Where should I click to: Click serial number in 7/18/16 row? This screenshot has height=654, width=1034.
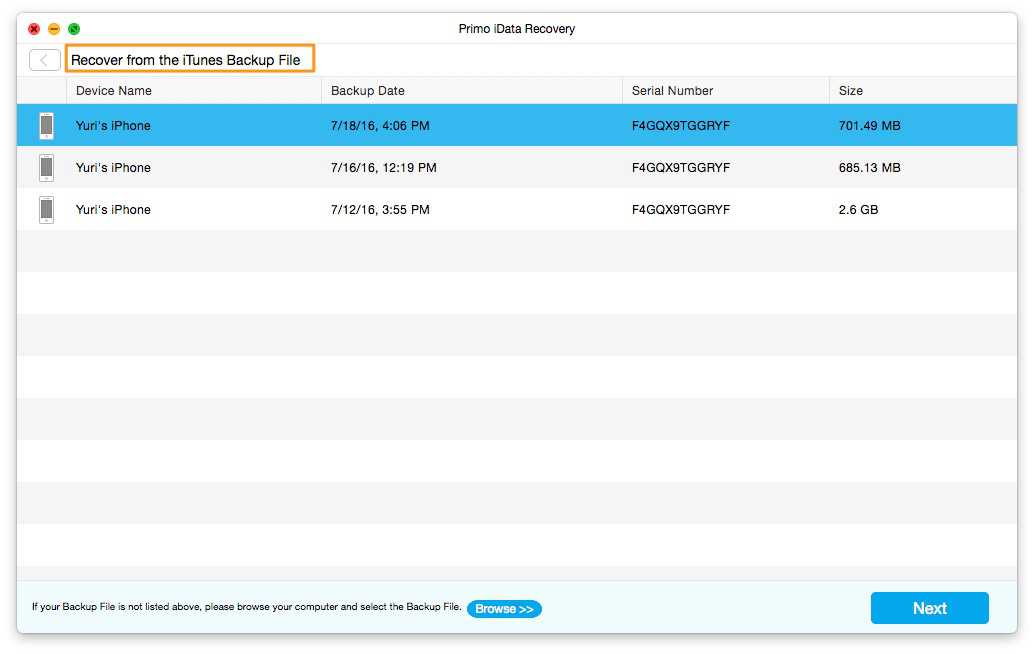click(x=681, y=125)
